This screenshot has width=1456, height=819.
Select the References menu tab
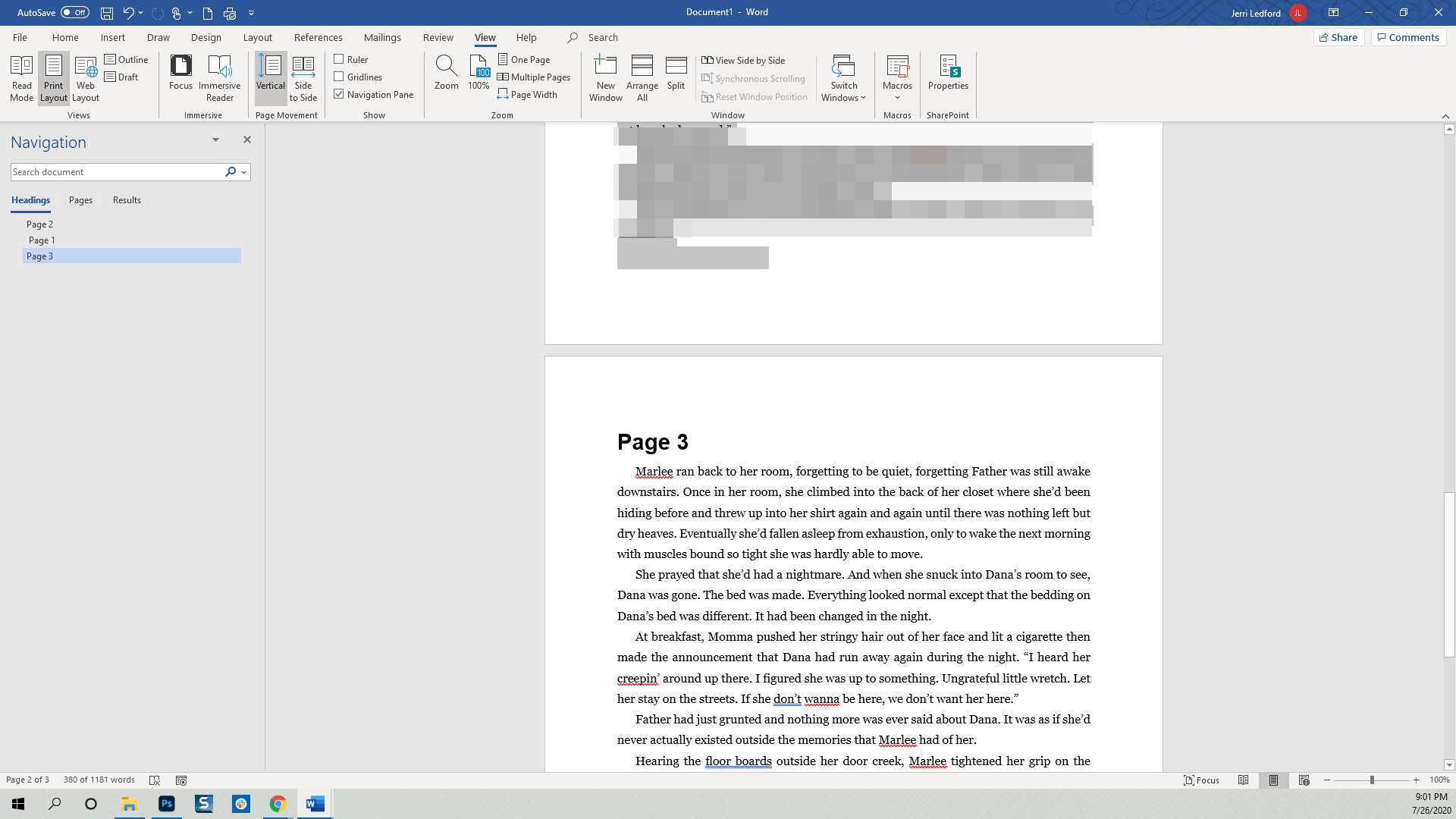[x=318, y=37]
